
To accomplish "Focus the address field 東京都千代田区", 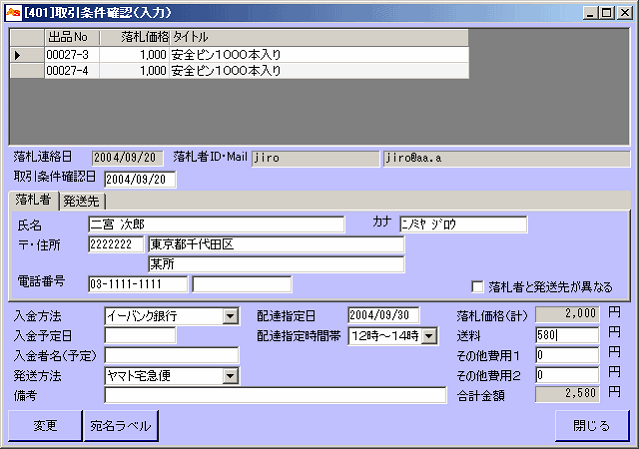I will click(x=276, y=244).
